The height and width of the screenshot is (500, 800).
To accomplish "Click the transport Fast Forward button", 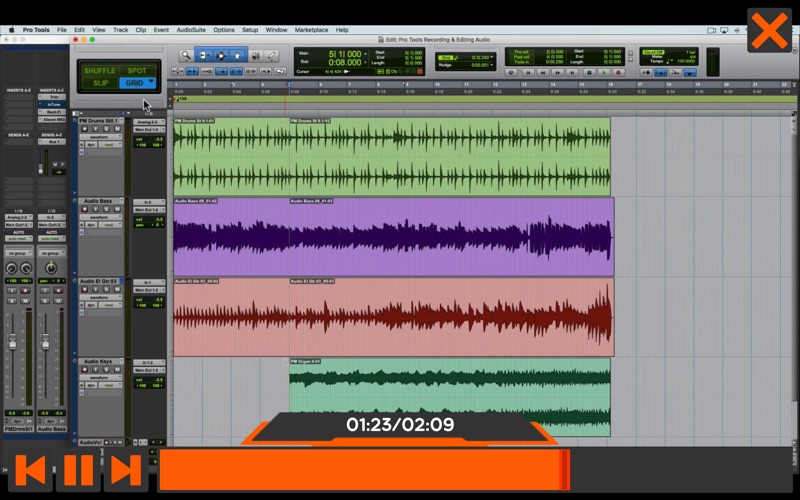I will pos(558,73).
